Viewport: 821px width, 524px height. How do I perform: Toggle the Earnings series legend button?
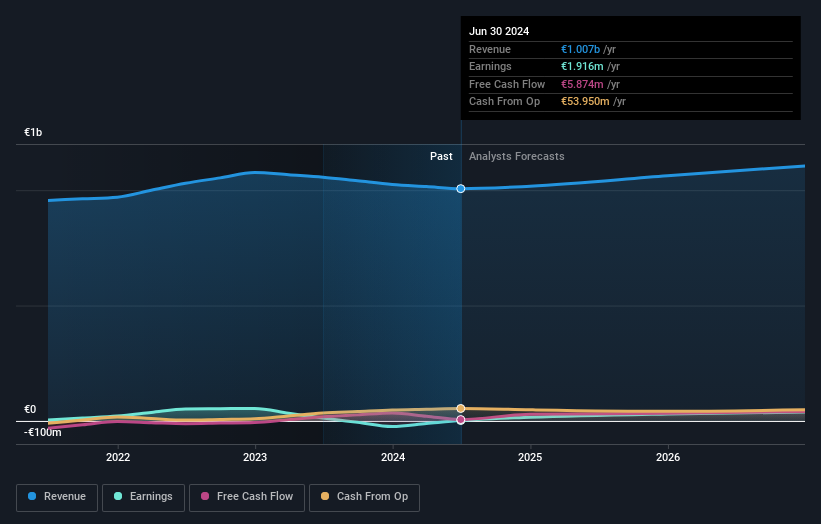143,497
